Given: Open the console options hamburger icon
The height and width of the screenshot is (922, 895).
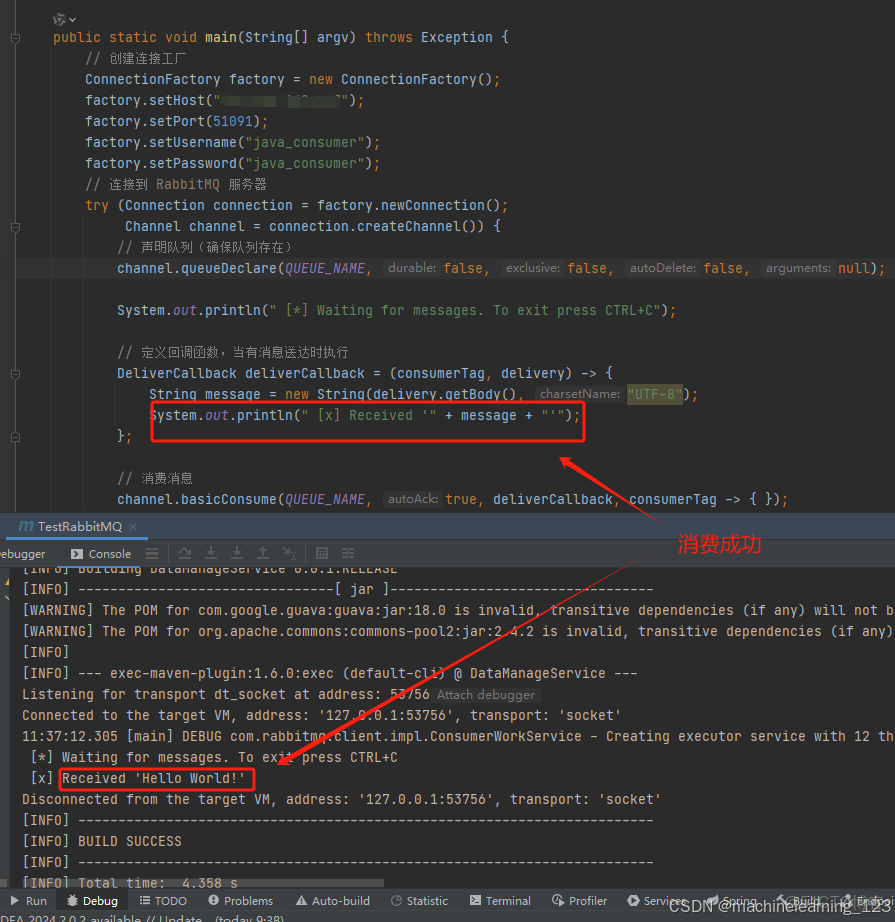Looking at the screenshot, I should click(152, 553).
